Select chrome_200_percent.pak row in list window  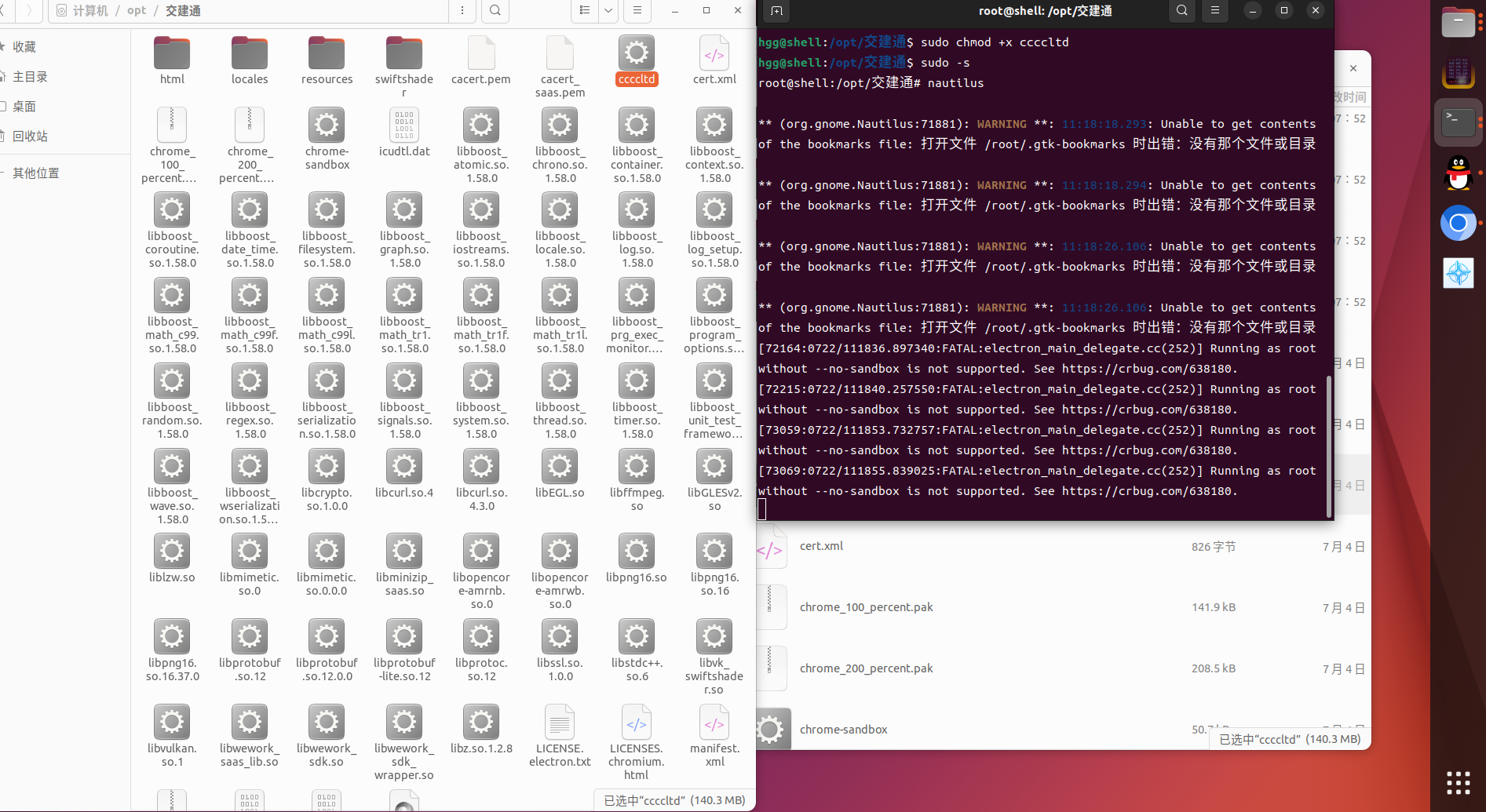pyautogui.click(x=1063, y=669)
